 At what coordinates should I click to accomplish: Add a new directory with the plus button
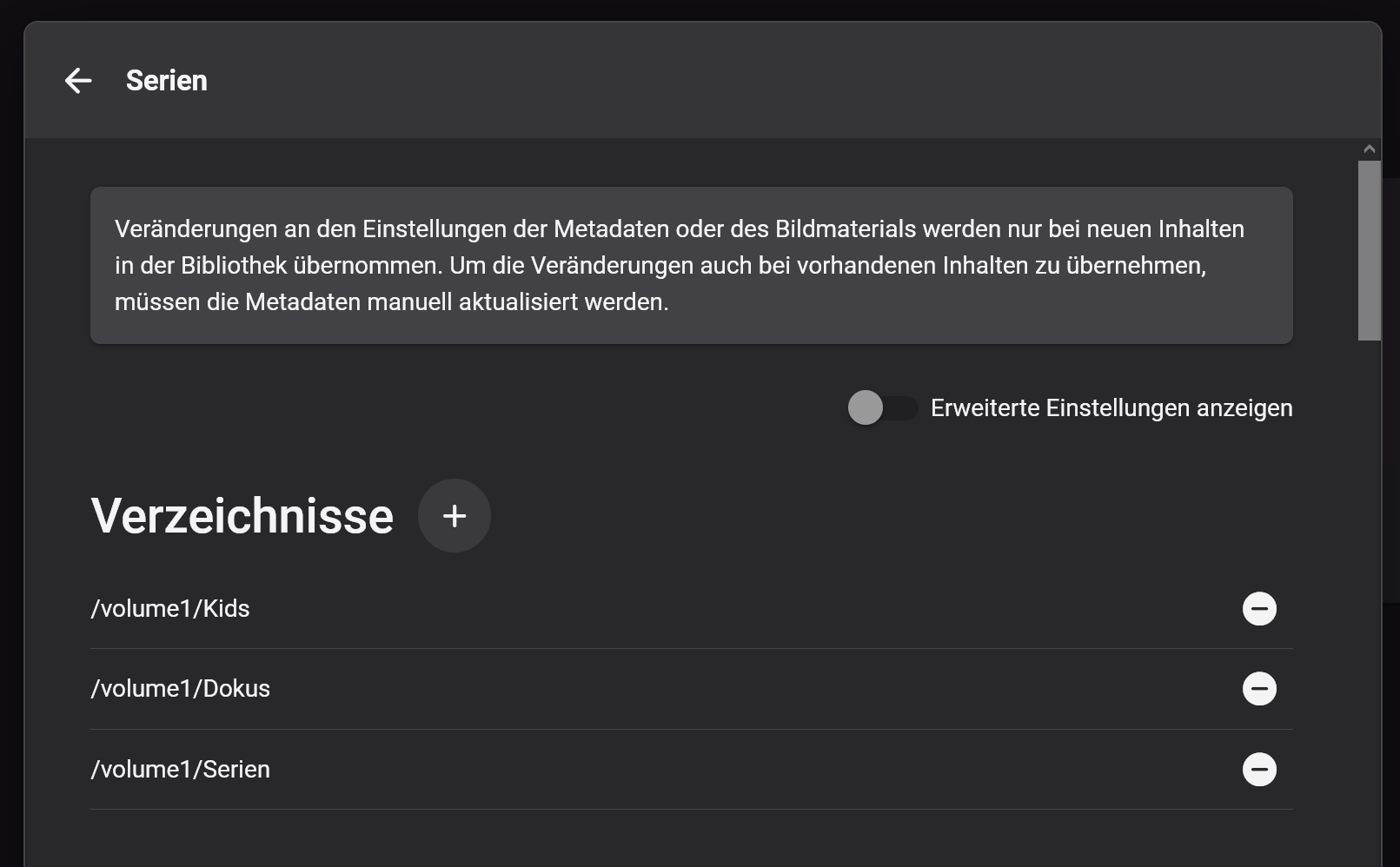tap(455, 516)
